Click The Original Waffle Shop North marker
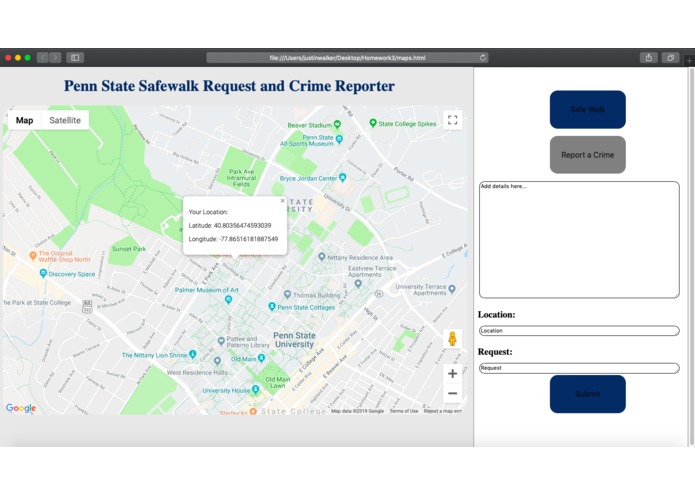Viewport: 695px width, 494px height. [x=32, y=256]
